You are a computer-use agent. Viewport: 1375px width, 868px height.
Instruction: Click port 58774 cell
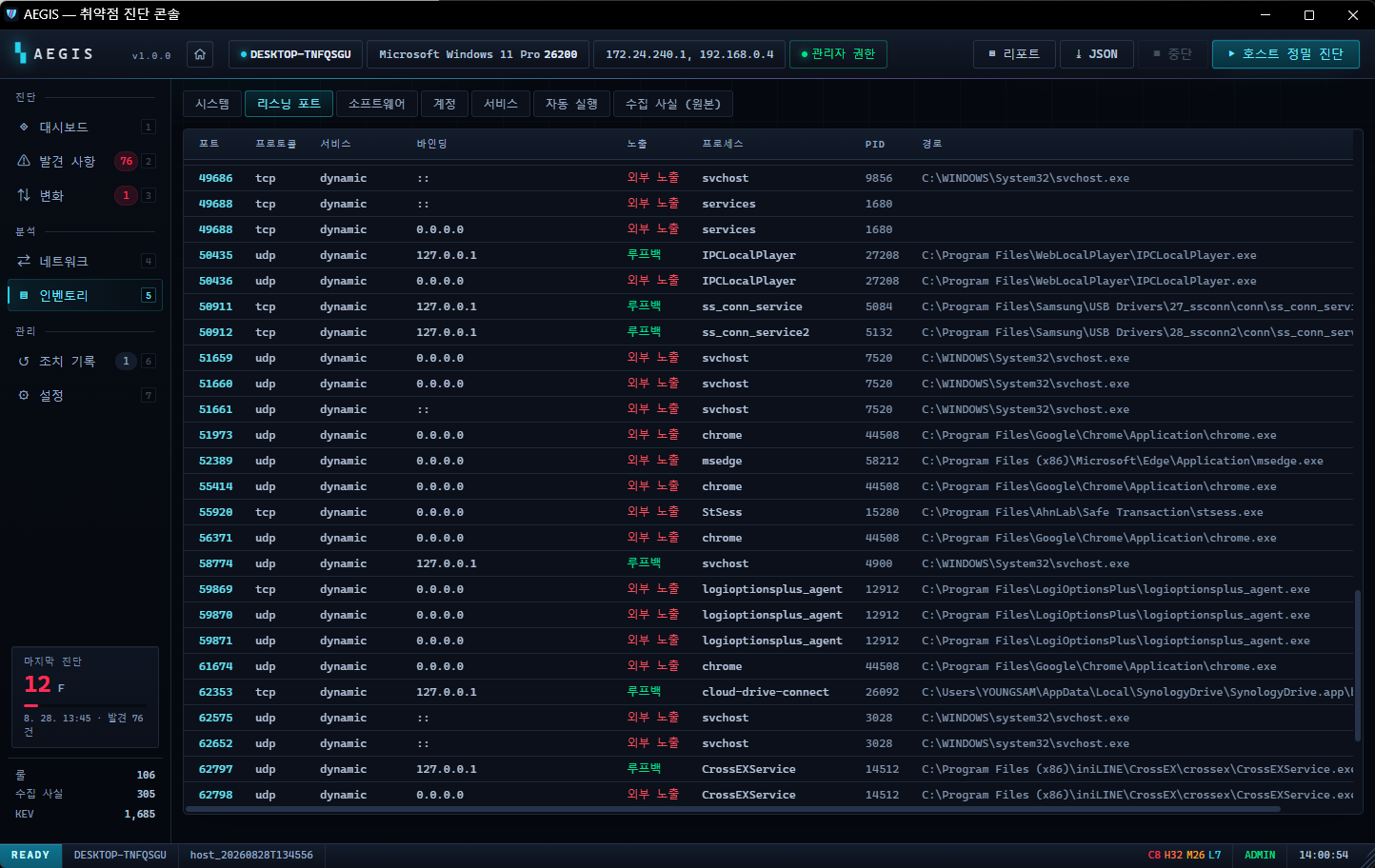pyautogui.click(x=215, y=563)
